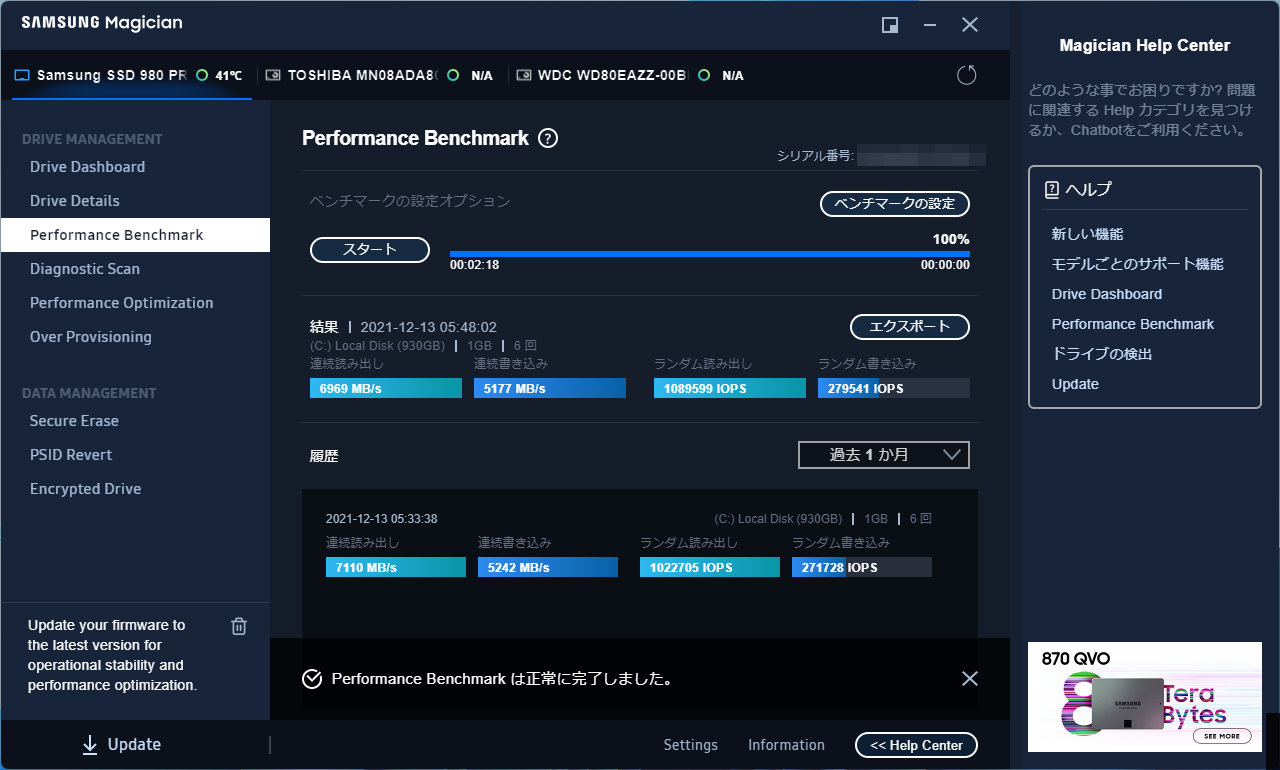
Task: Click the 41℃ temperature reading
Action: [229, 75]
